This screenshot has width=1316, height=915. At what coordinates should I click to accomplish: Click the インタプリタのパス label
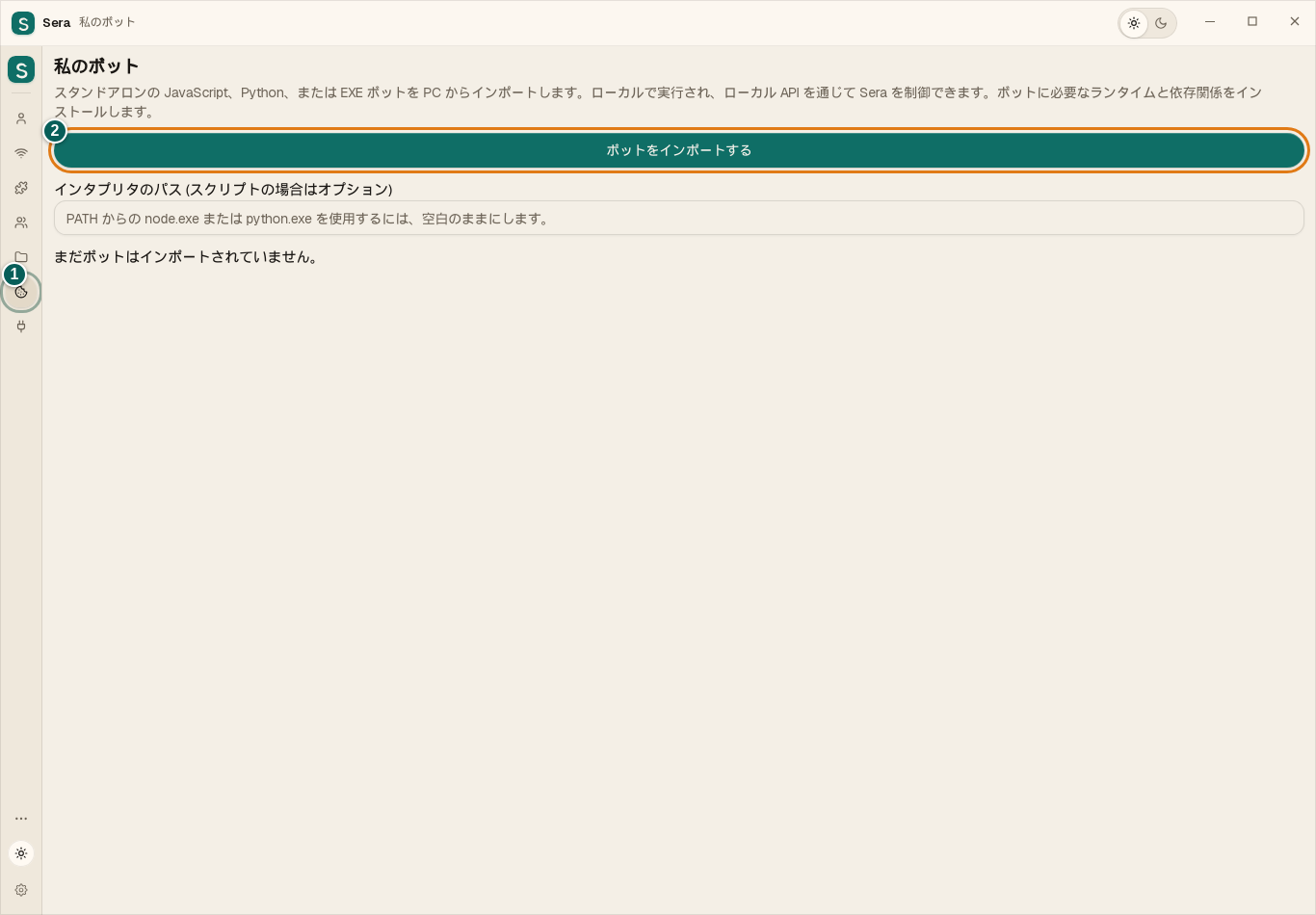(x=224, y=189)
